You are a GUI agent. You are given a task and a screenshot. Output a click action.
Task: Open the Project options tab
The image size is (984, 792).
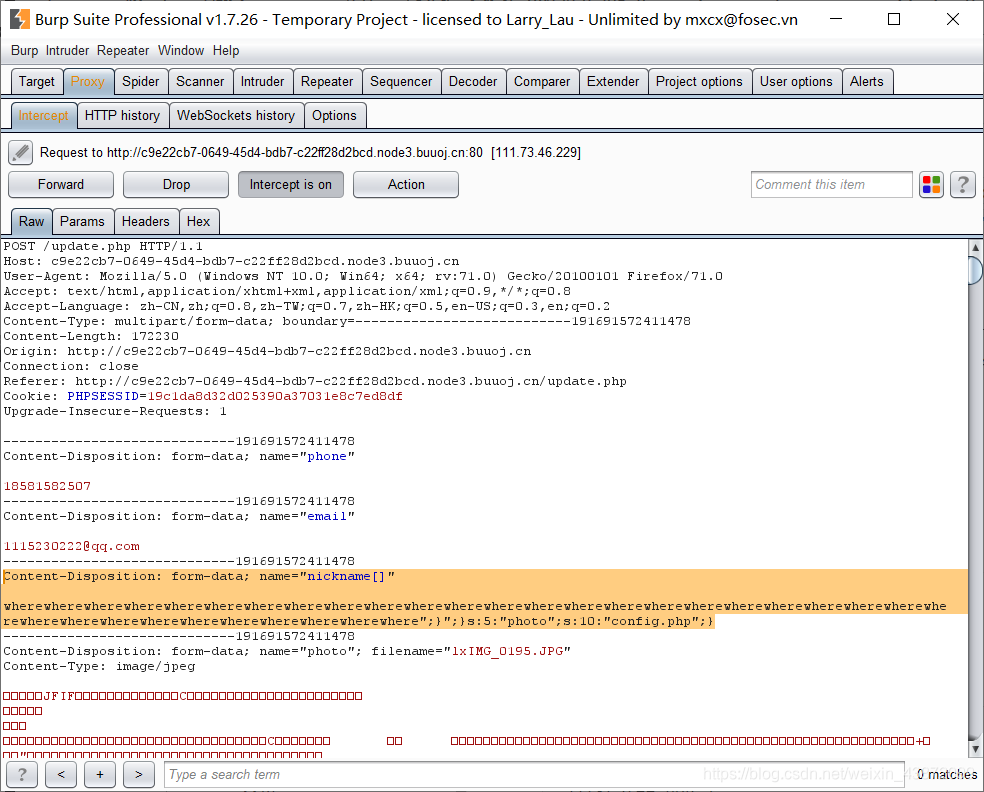[x=699, y=82]
